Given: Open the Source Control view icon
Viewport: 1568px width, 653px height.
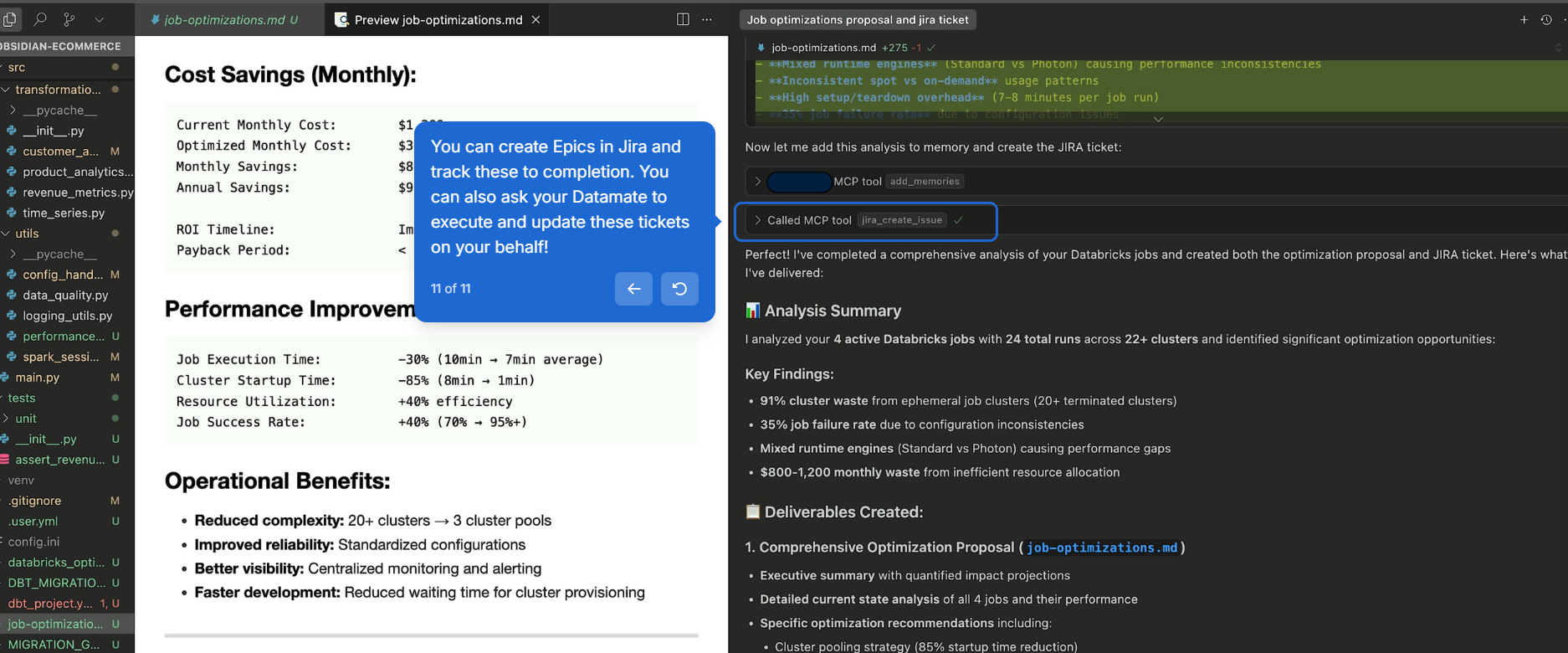Looking at the screenshot, I should coord(69,18).
